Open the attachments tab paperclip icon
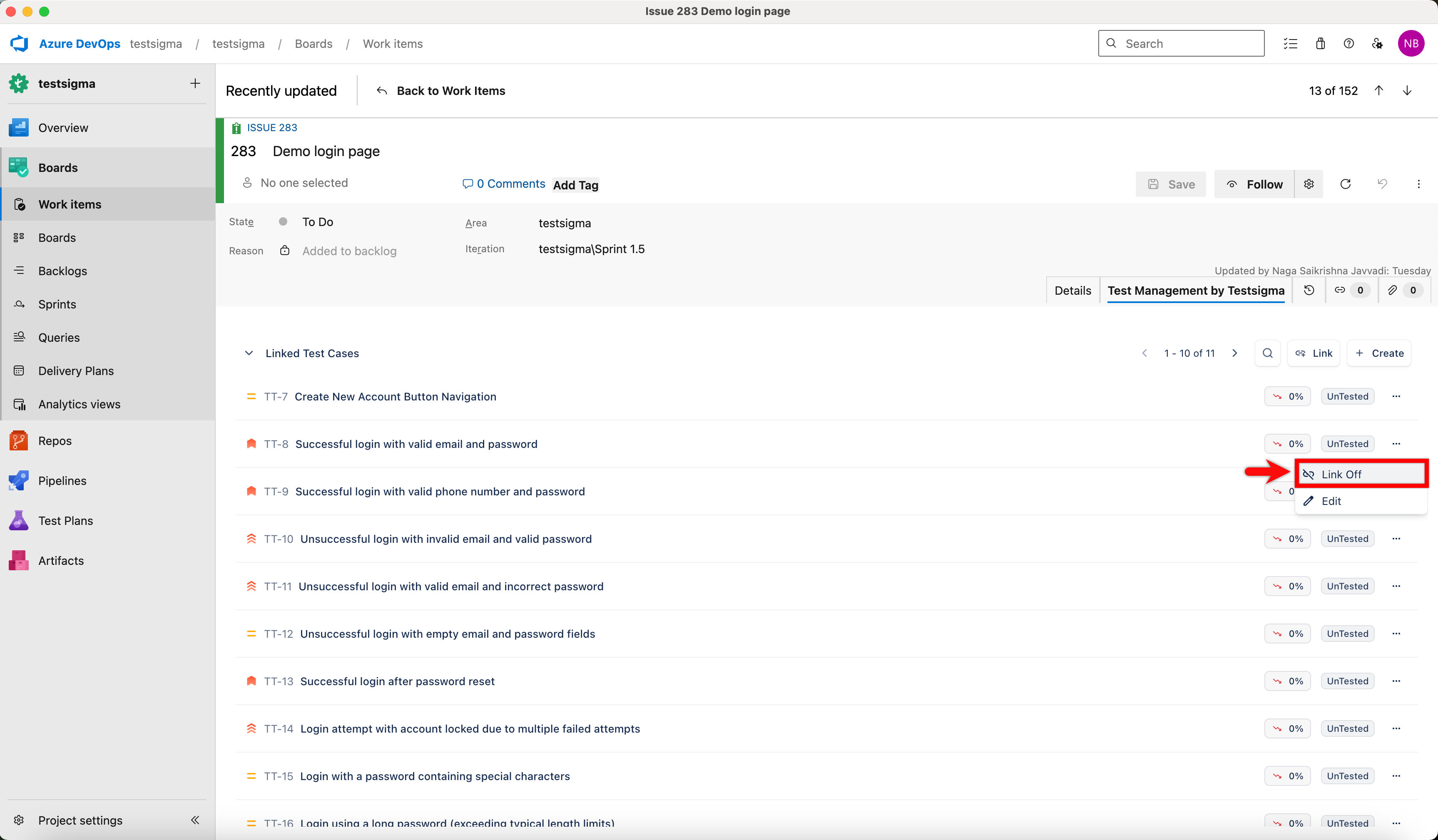The width and height of the screenshot is (1438, 840). 1392,290
